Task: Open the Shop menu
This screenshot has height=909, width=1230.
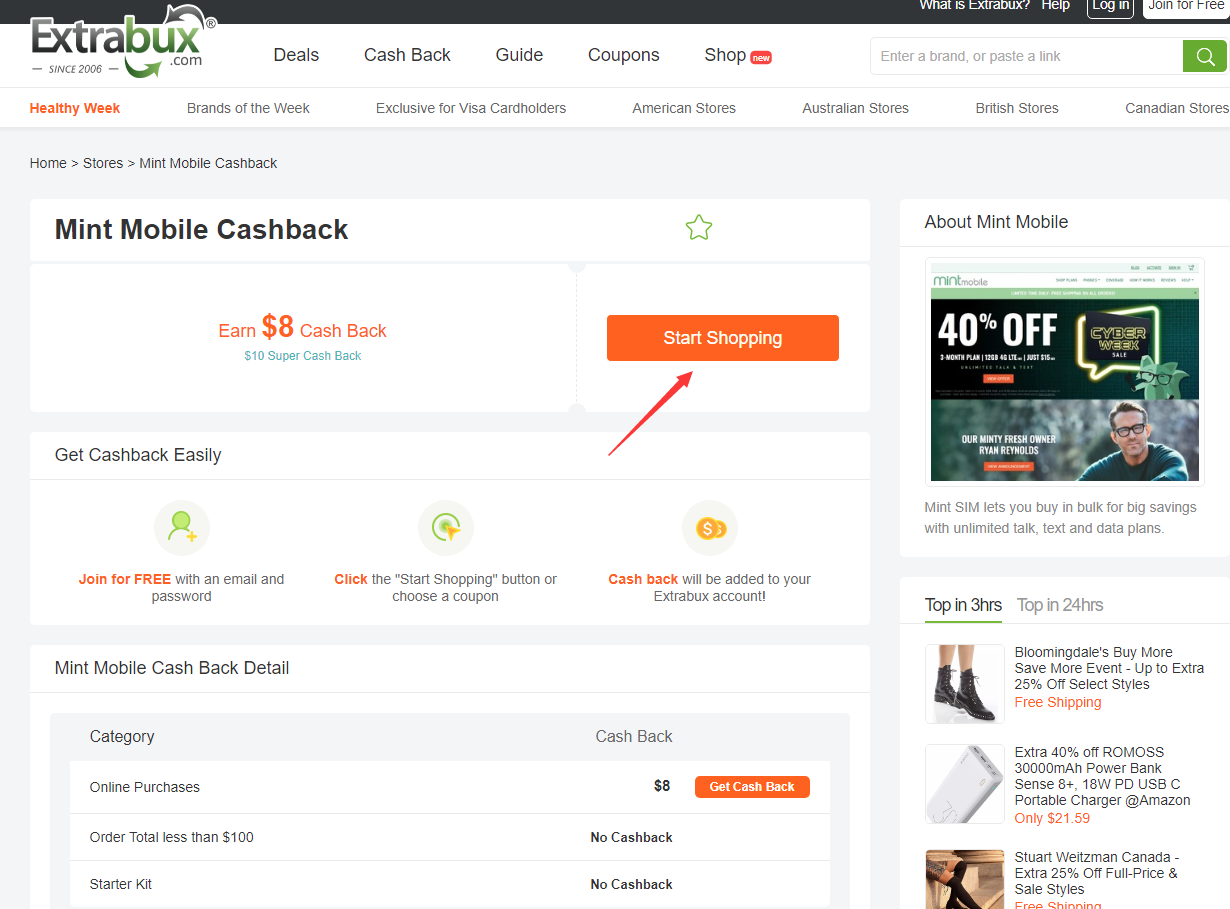Action: click(738, 55)
